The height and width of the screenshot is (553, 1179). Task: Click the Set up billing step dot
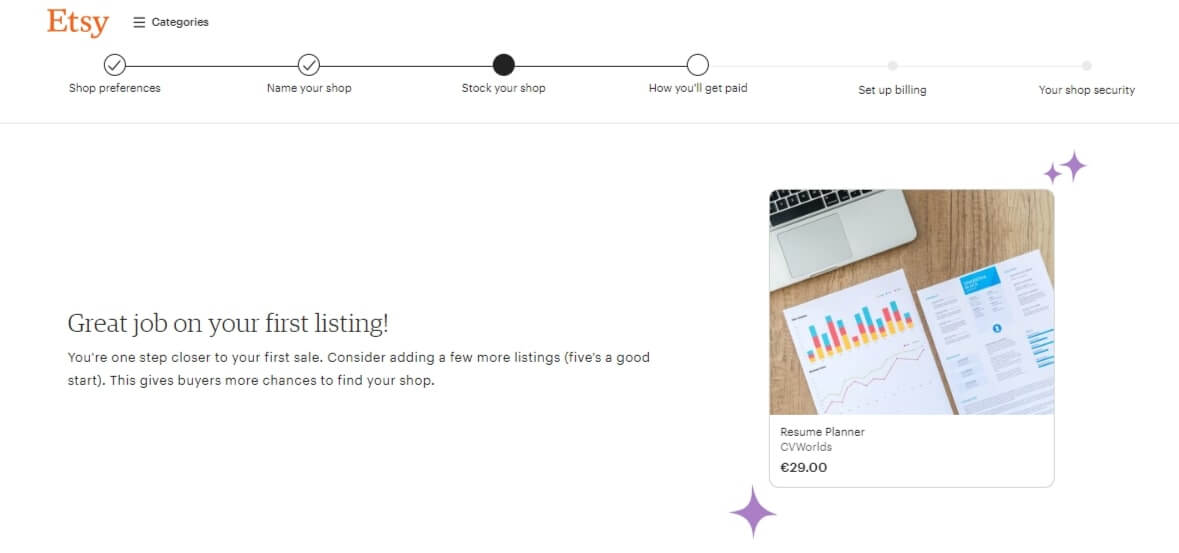(893, 65)
